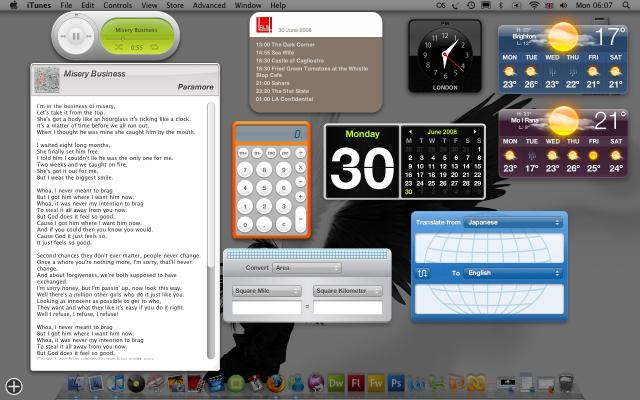Skip to previous track in iTunes widget
The height and width of the screenshot is (400, 640).
coord(63,36)
